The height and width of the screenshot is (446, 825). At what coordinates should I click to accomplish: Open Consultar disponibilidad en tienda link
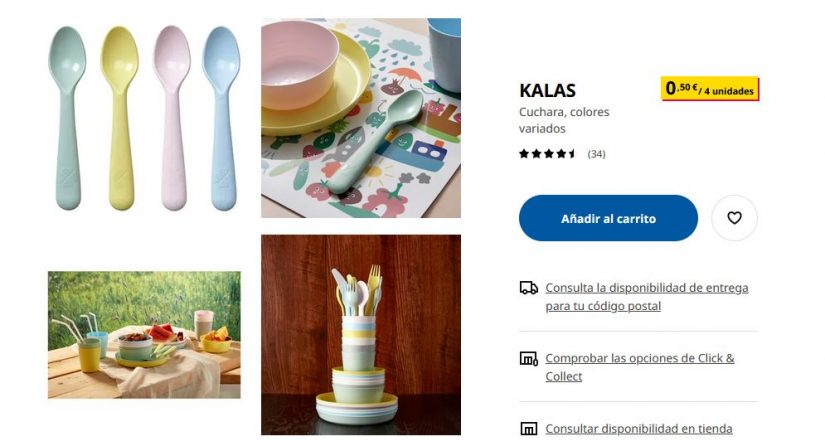tap(639, 429)
